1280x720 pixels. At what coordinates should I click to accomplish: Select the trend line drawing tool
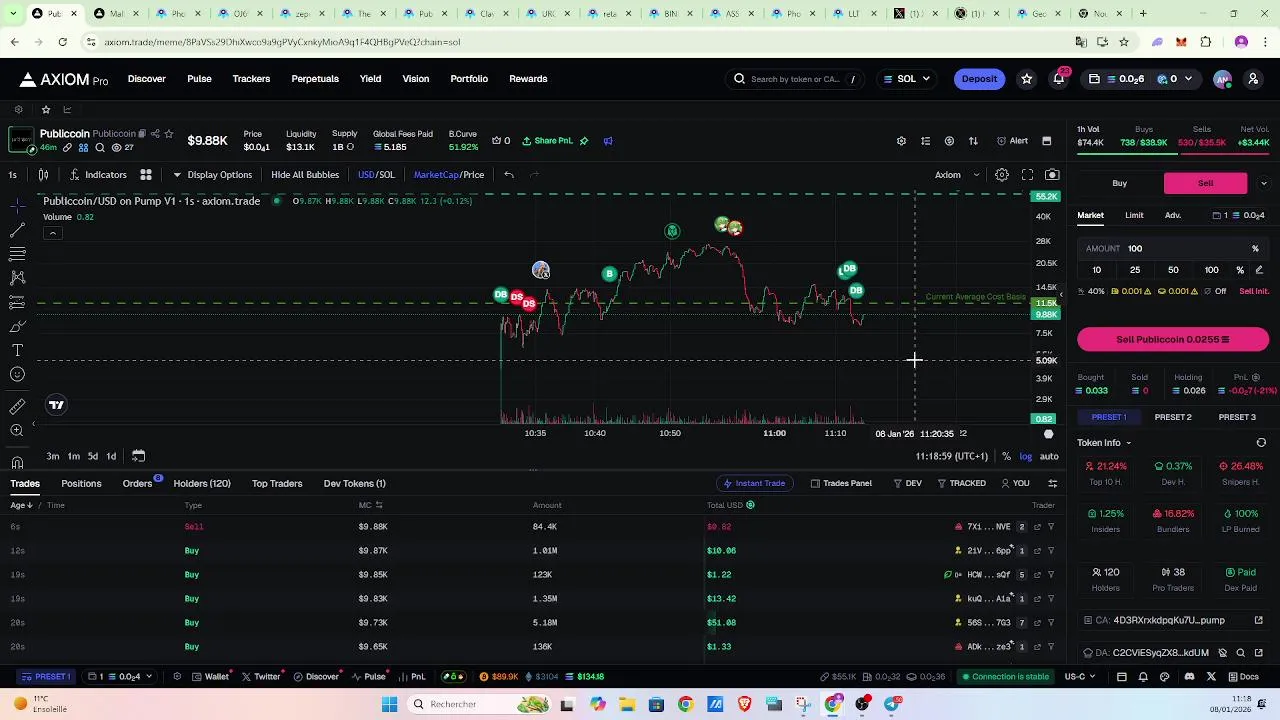coord(17,230)
